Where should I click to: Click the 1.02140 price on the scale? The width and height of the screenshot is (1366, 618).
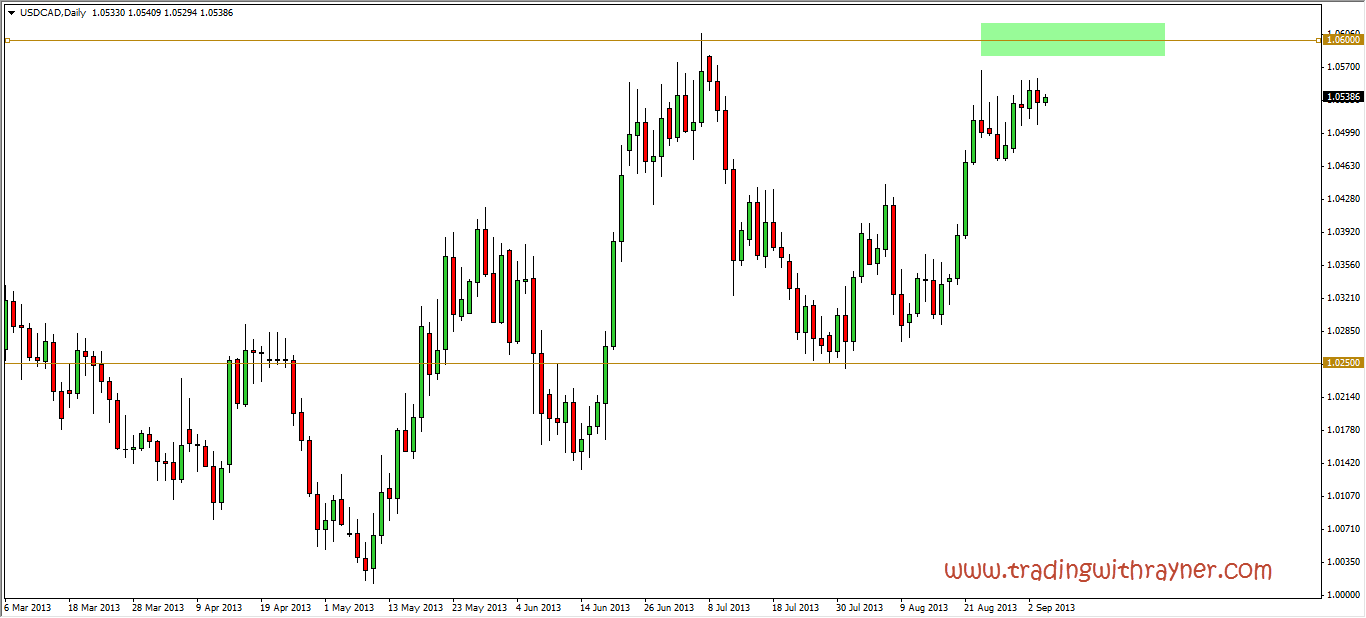[x=1342, y=396]
